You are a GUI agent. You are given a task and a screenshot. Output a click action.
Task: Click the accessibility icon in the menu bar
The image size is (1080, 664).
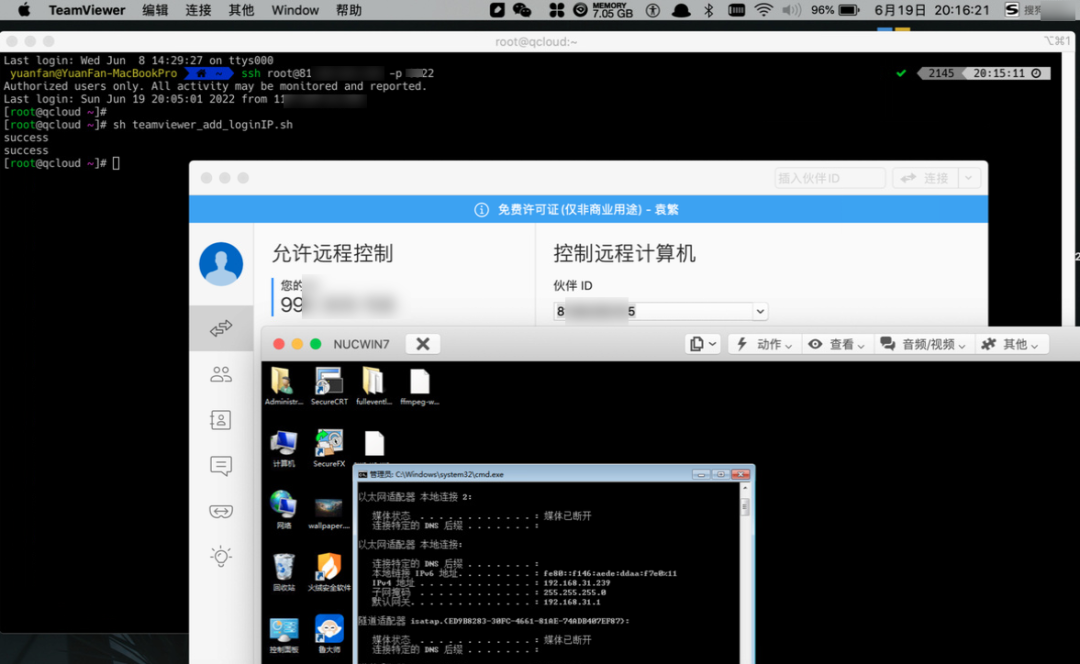(653, 10)
